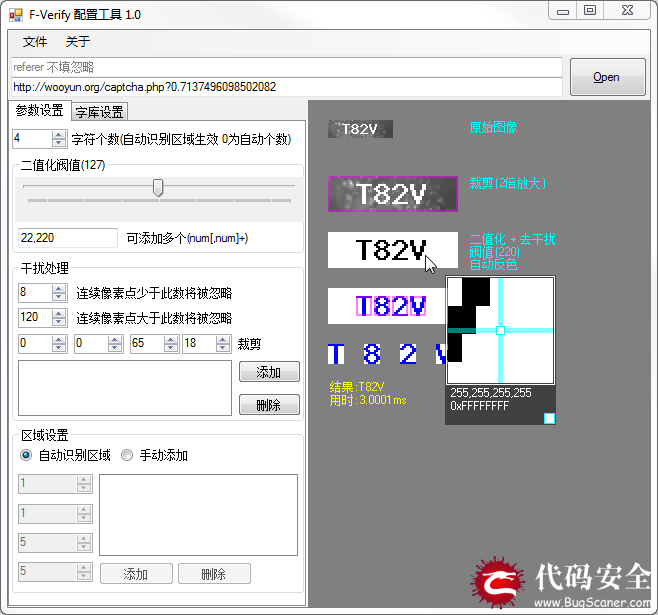
Task: Increase the minimum continuous pixel value 8
Action: (x=59, y=289)
